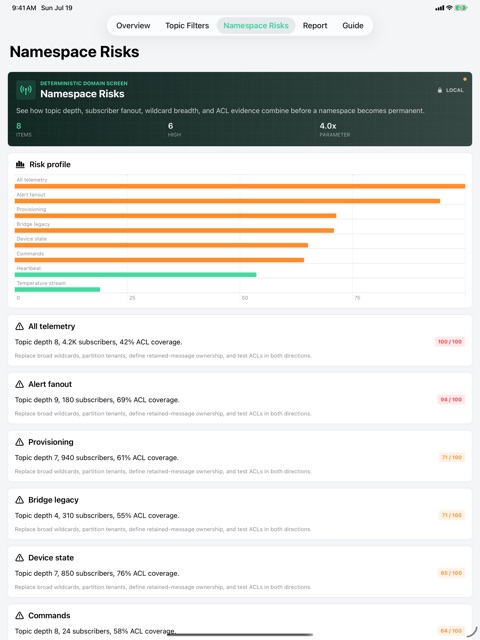Tap the orange status dot in banner
Viewport: 480px width, 640px height.
(x=464, y=79)
